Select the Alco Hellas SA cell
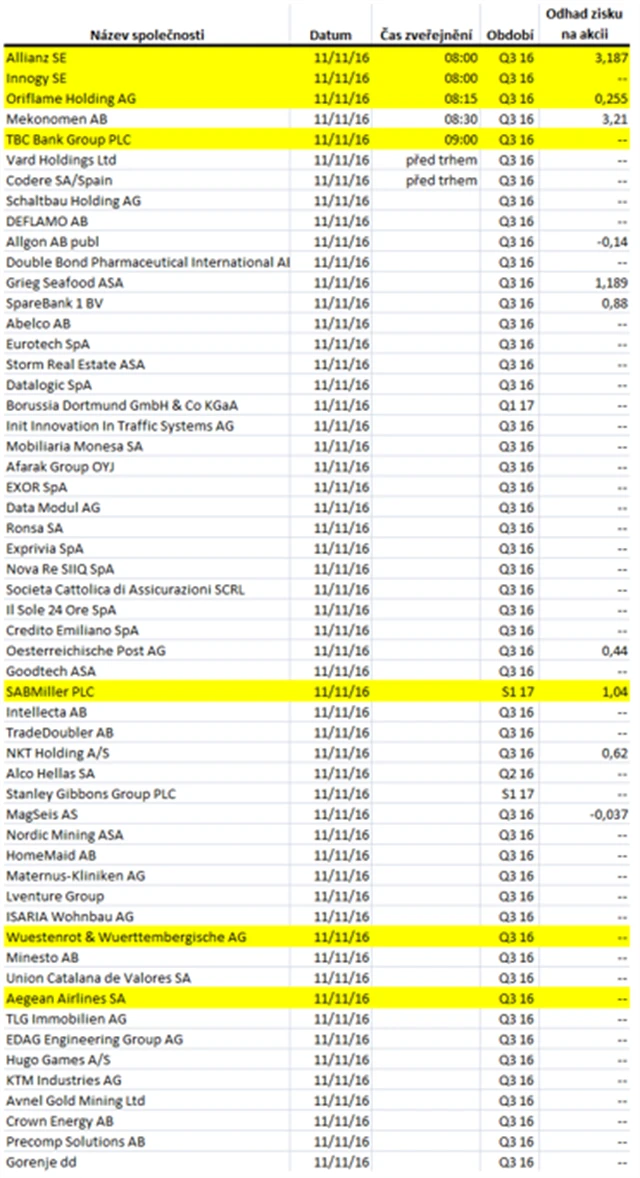 click(51, 773)
